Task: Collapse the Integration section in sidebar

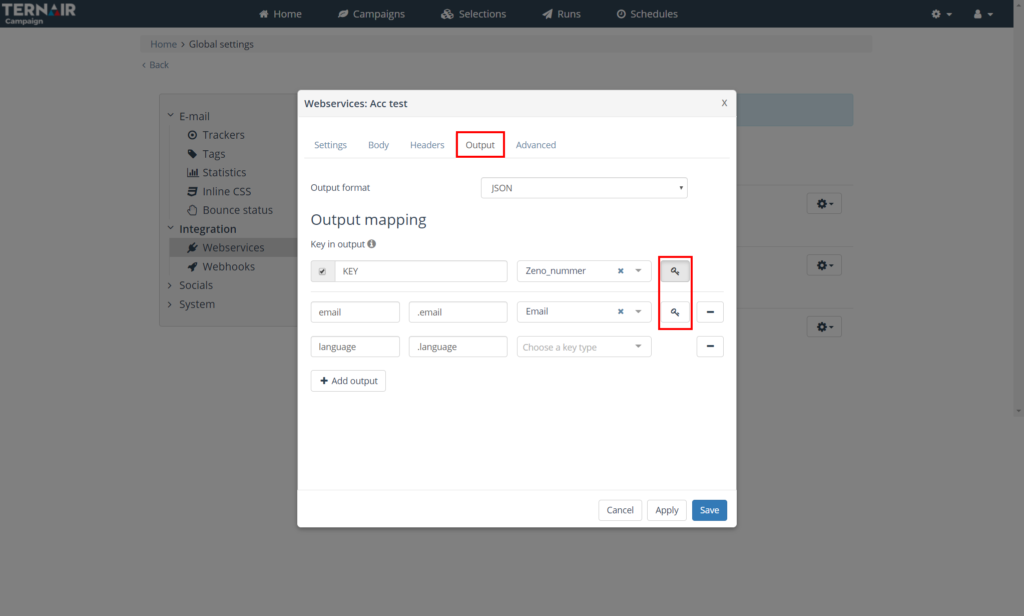Action: tap(170, 229)
